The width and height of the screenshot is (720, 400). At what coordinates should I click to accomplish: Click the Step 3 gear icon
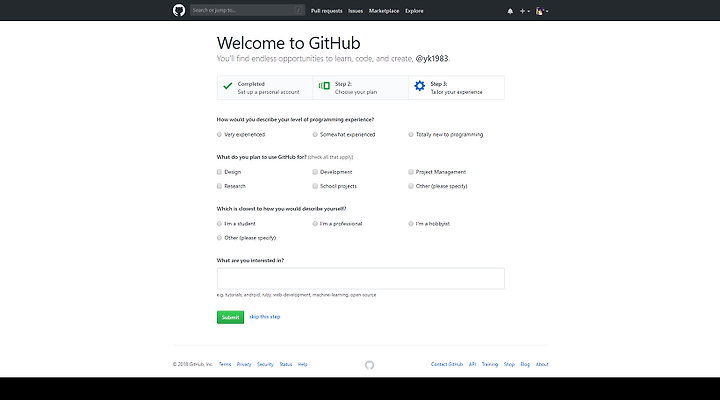point(420,86)
